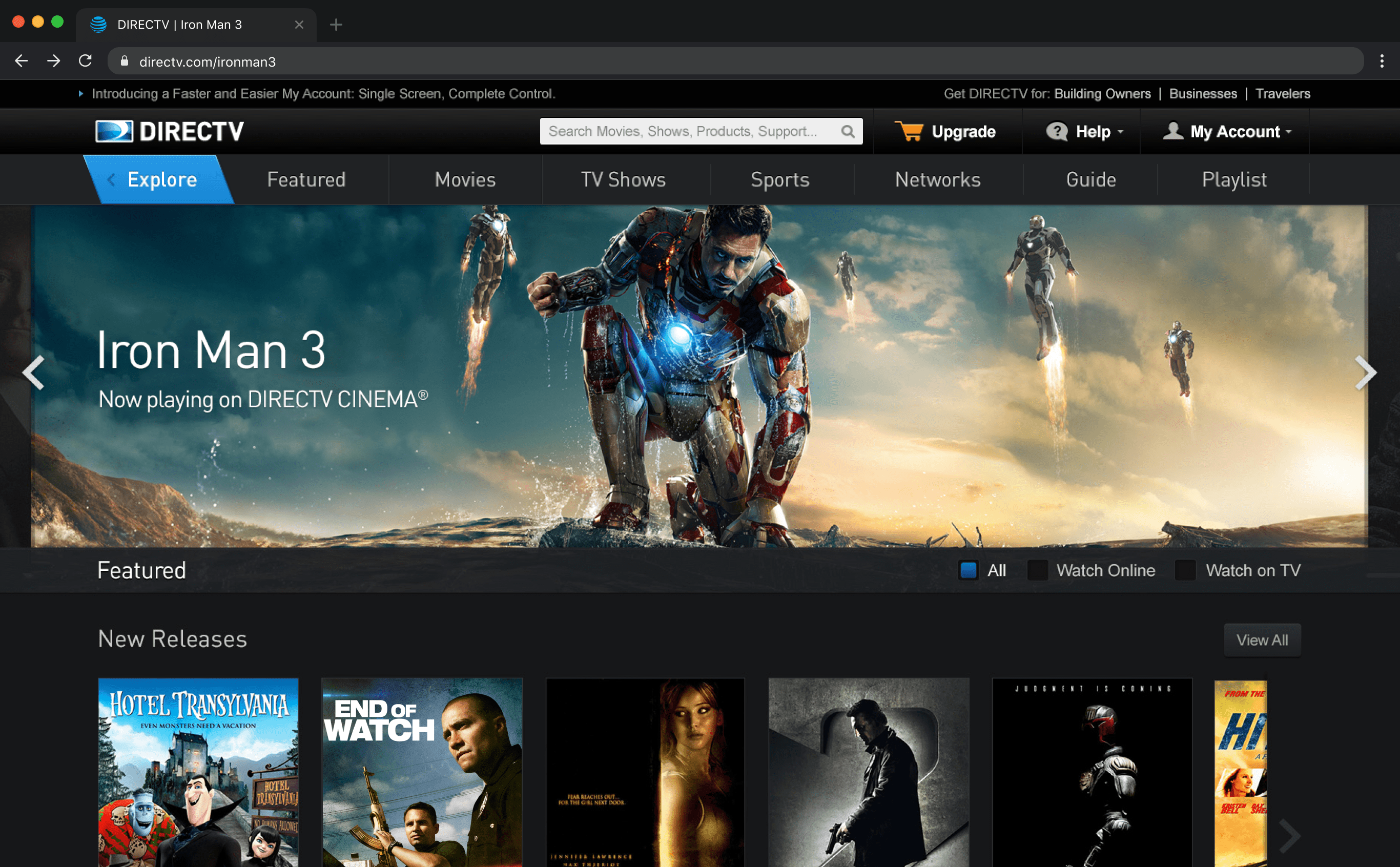
Task: Open the Judgment Is Coming poster
Action: pos(1092,772)
